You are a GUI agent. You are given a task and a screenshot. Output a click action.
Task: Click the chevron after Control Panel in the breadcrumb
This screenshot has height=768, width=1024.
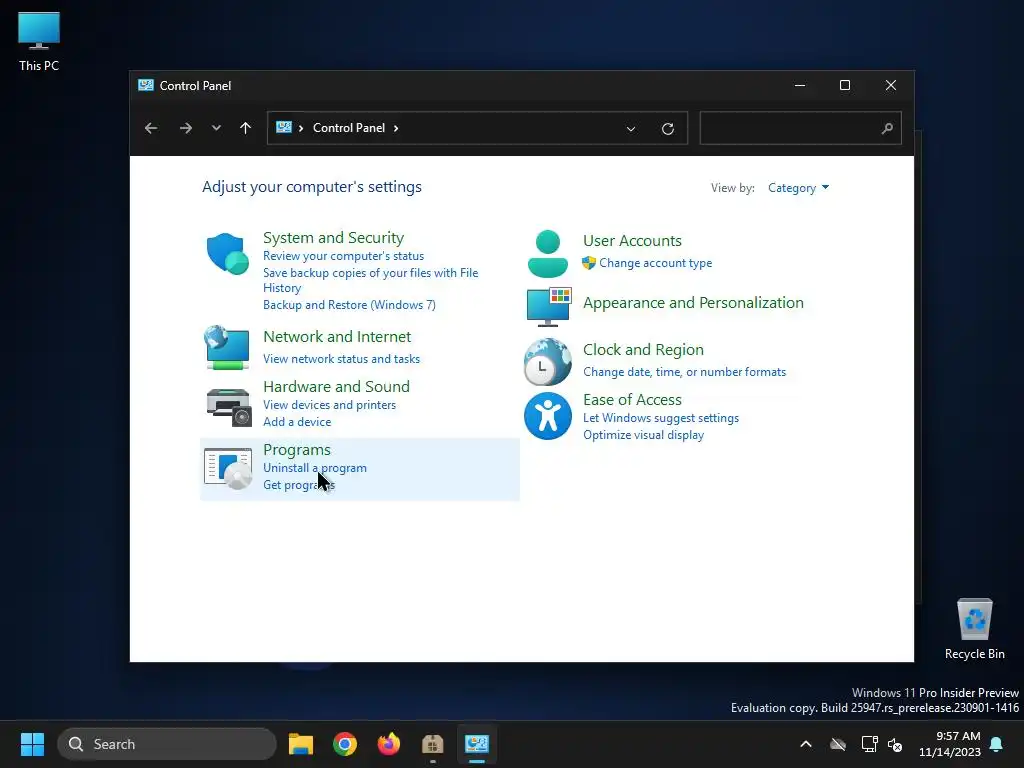(x=396, y=128)
